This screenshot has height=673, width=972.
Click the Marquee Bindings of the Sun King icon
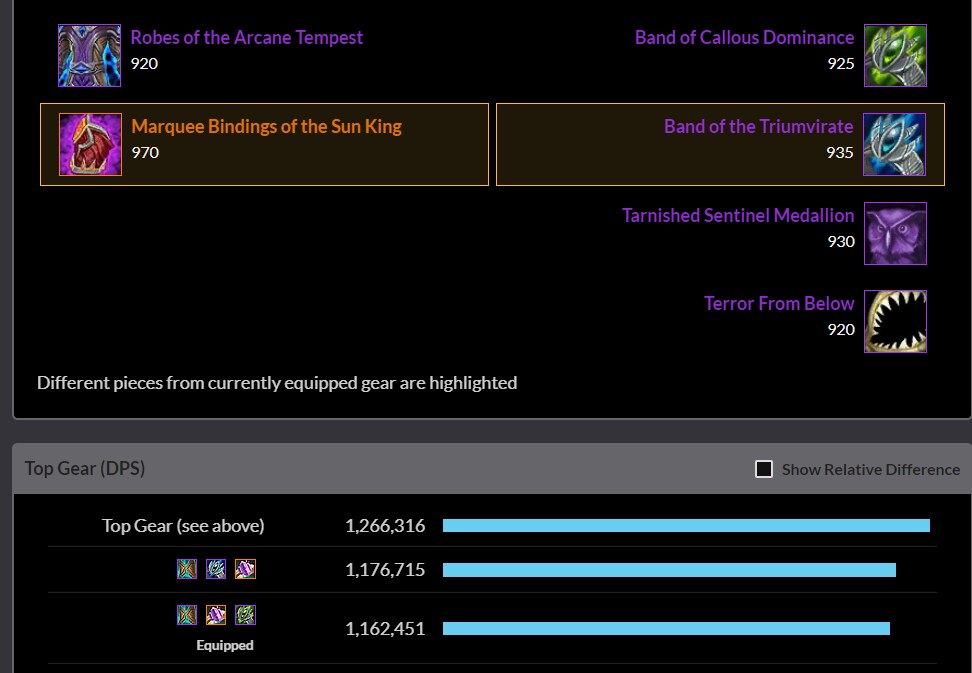[90, 145]
